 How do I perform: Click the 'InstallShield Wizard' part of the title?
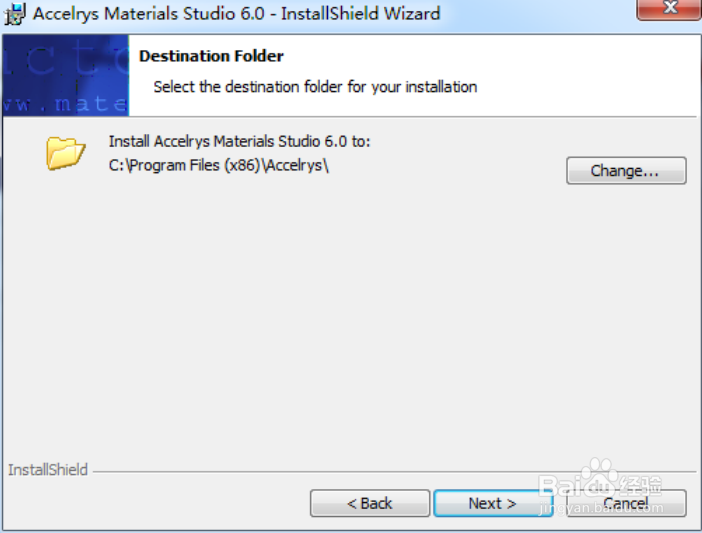(360, 13)
